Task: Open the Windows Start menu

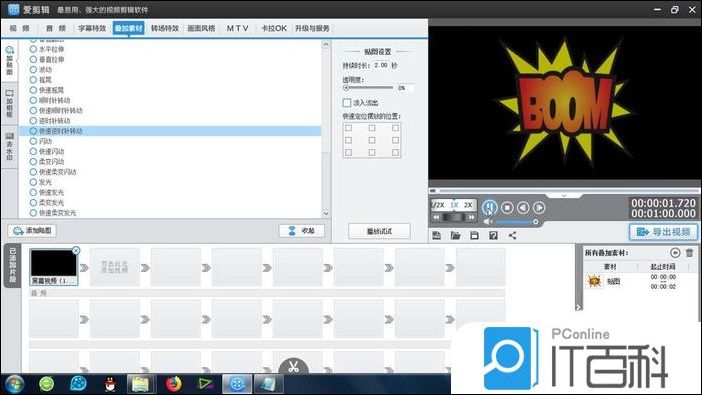Action: tap(13, 384)
